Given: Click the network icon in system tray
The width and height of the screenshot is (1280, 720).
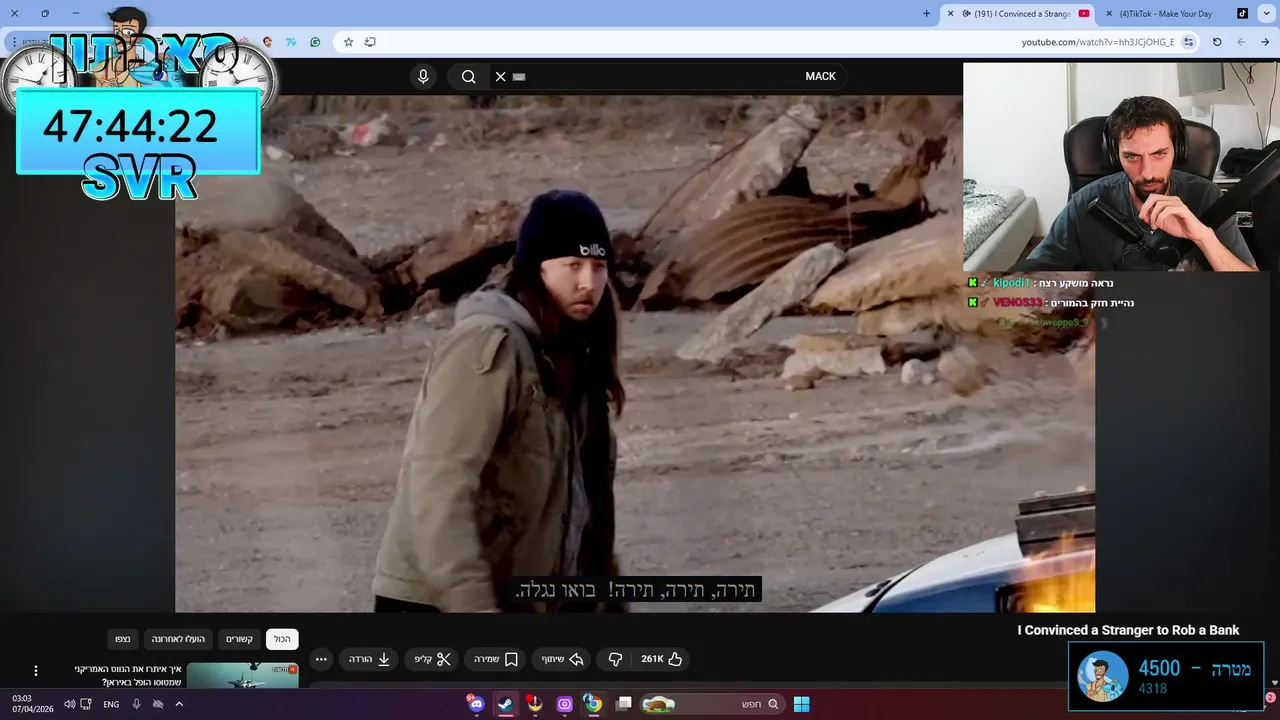Looking at the screenshot, I should pos(87,704).
